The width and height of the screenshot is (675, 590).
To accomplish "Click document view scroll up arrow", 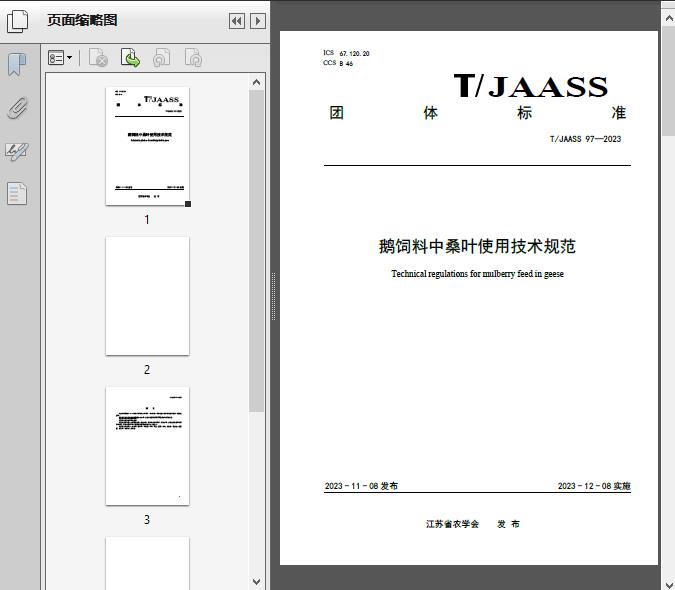I will tap(669, 18).
